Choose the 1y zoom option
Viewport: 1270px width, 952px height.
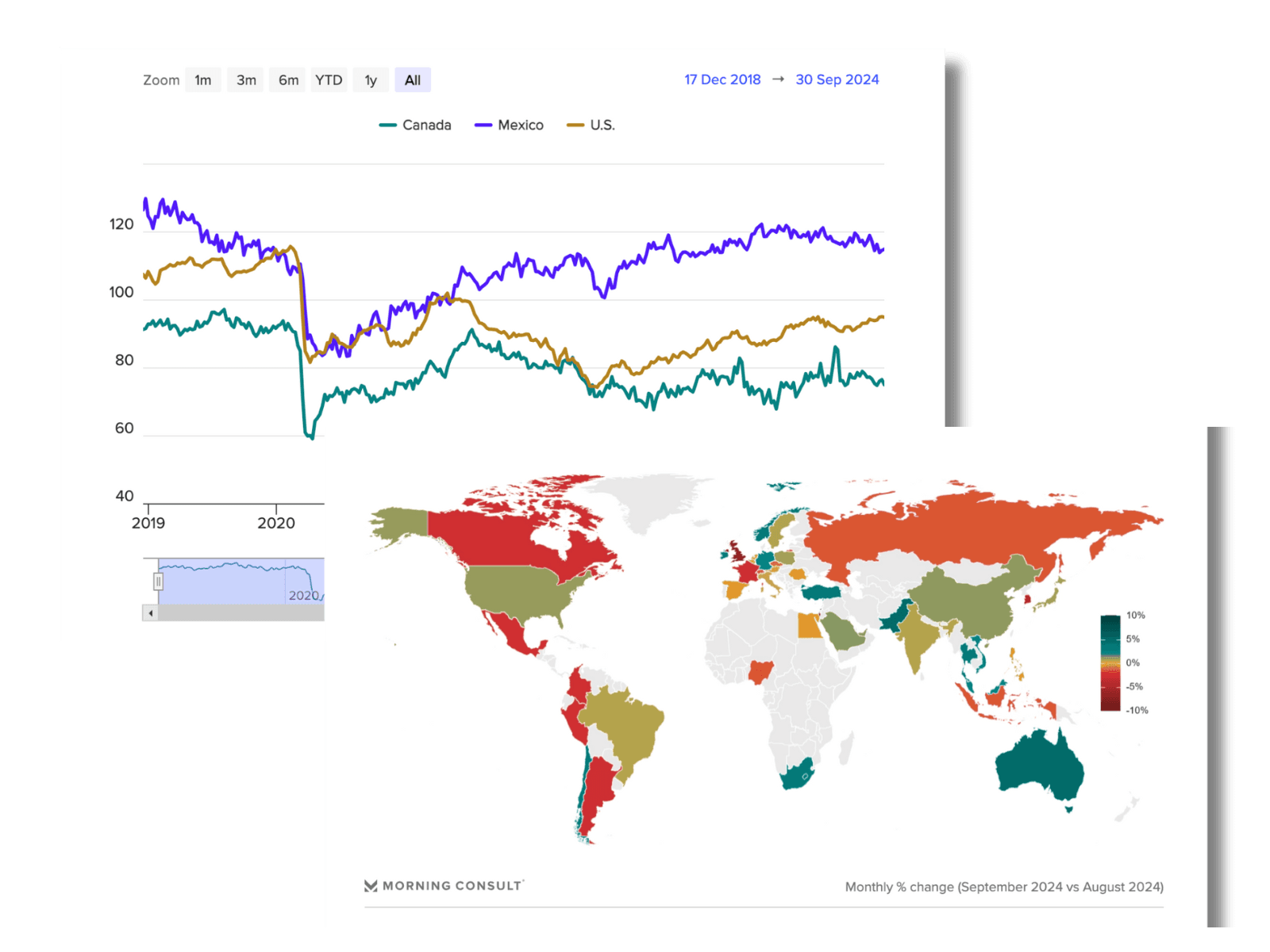pyautogui.click(x=371, y=80)
